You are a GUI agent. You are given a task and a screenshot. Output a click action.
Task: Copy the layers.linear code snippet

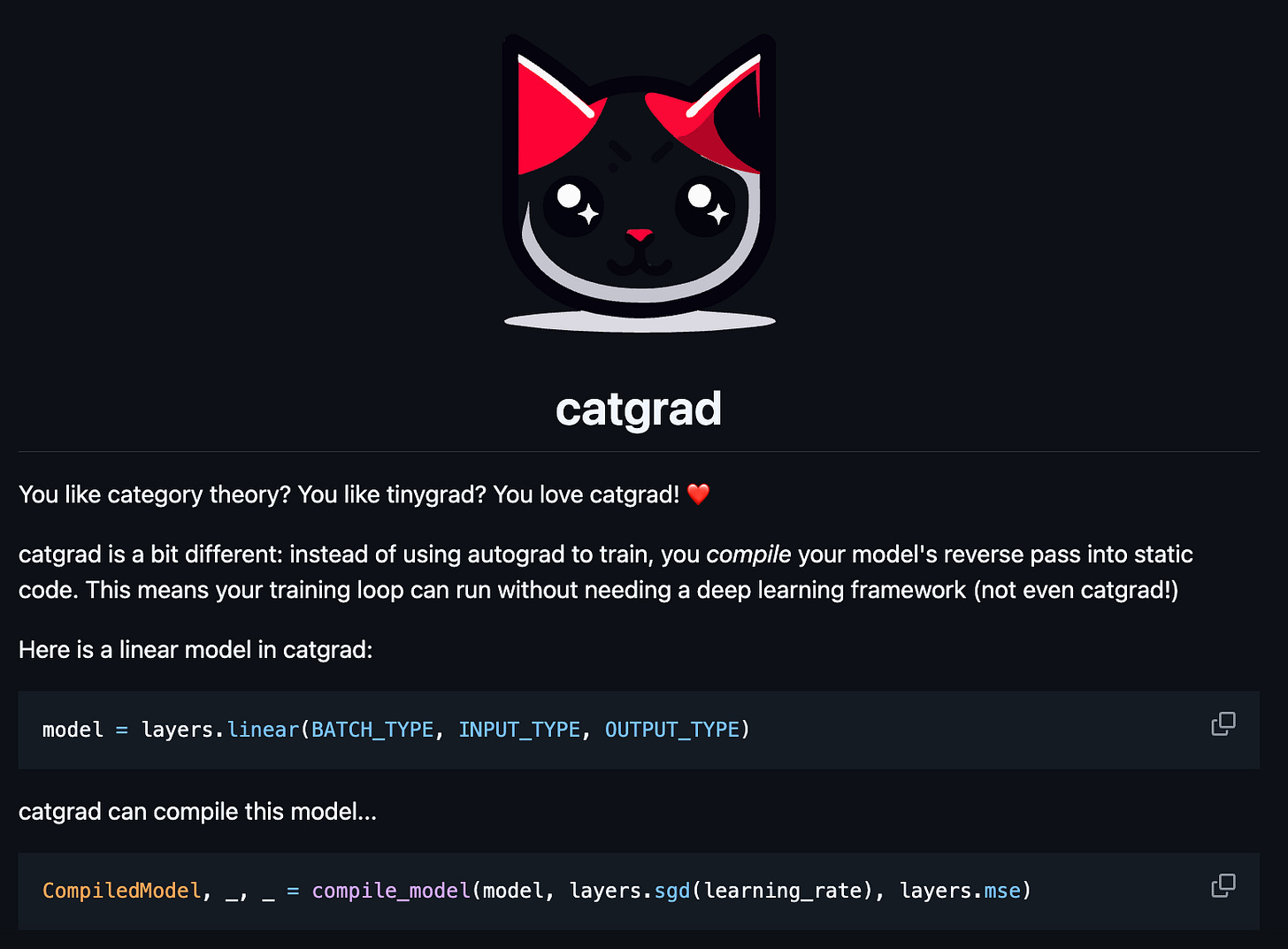[1223, 724]
